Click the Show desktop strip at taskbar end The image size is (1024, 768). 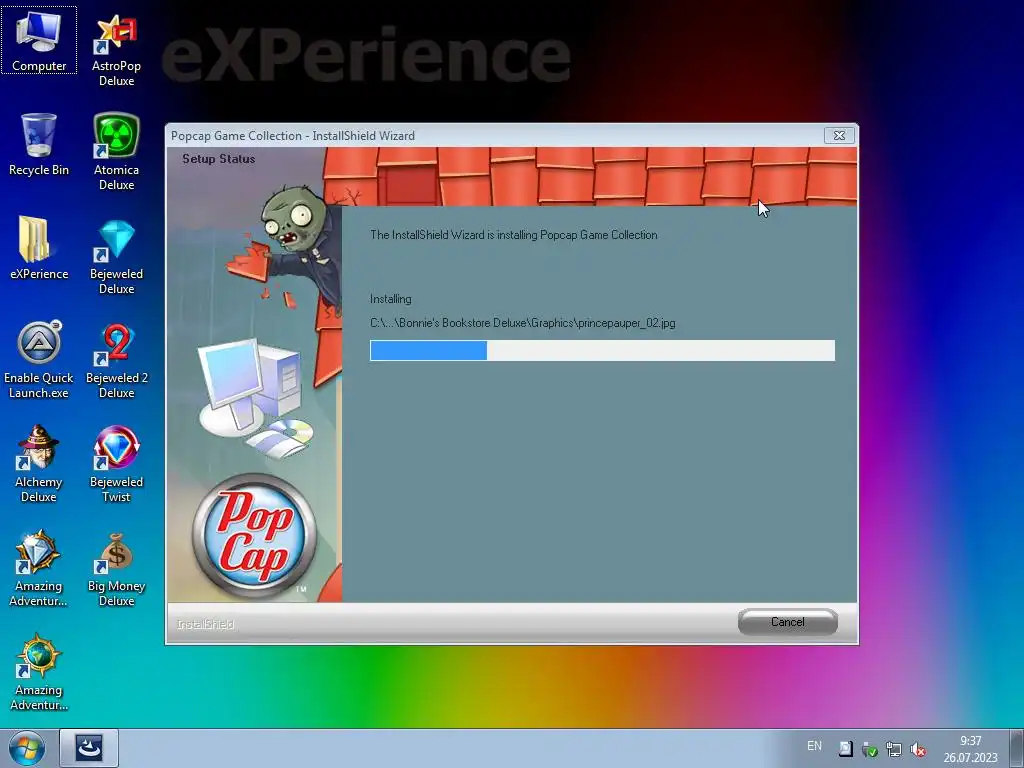click(x=1017, y=748)
